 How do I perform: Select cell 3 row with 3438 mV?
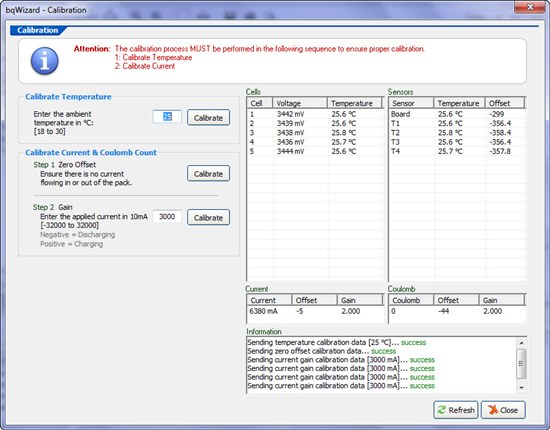point(315,133)
